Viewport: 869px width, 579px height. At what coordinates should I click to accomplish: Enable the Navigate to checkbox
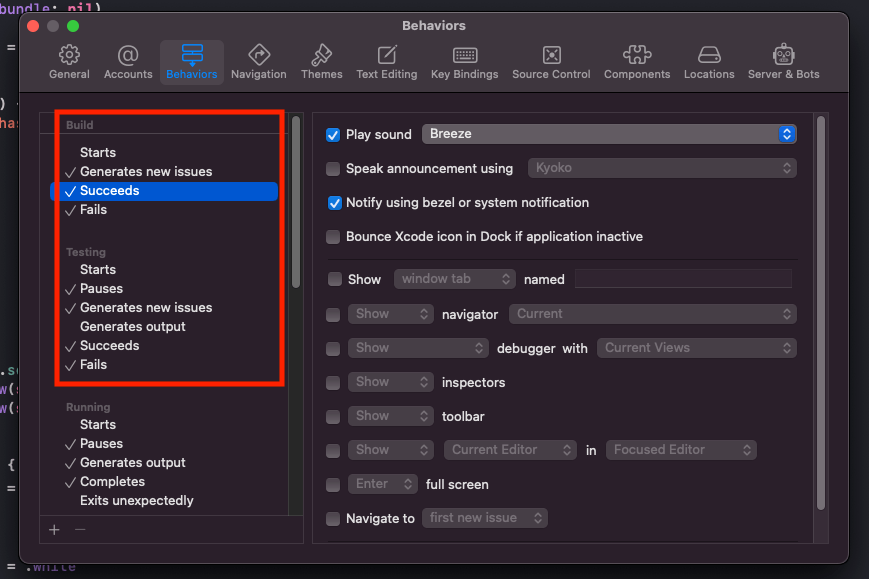click(333, 519)
